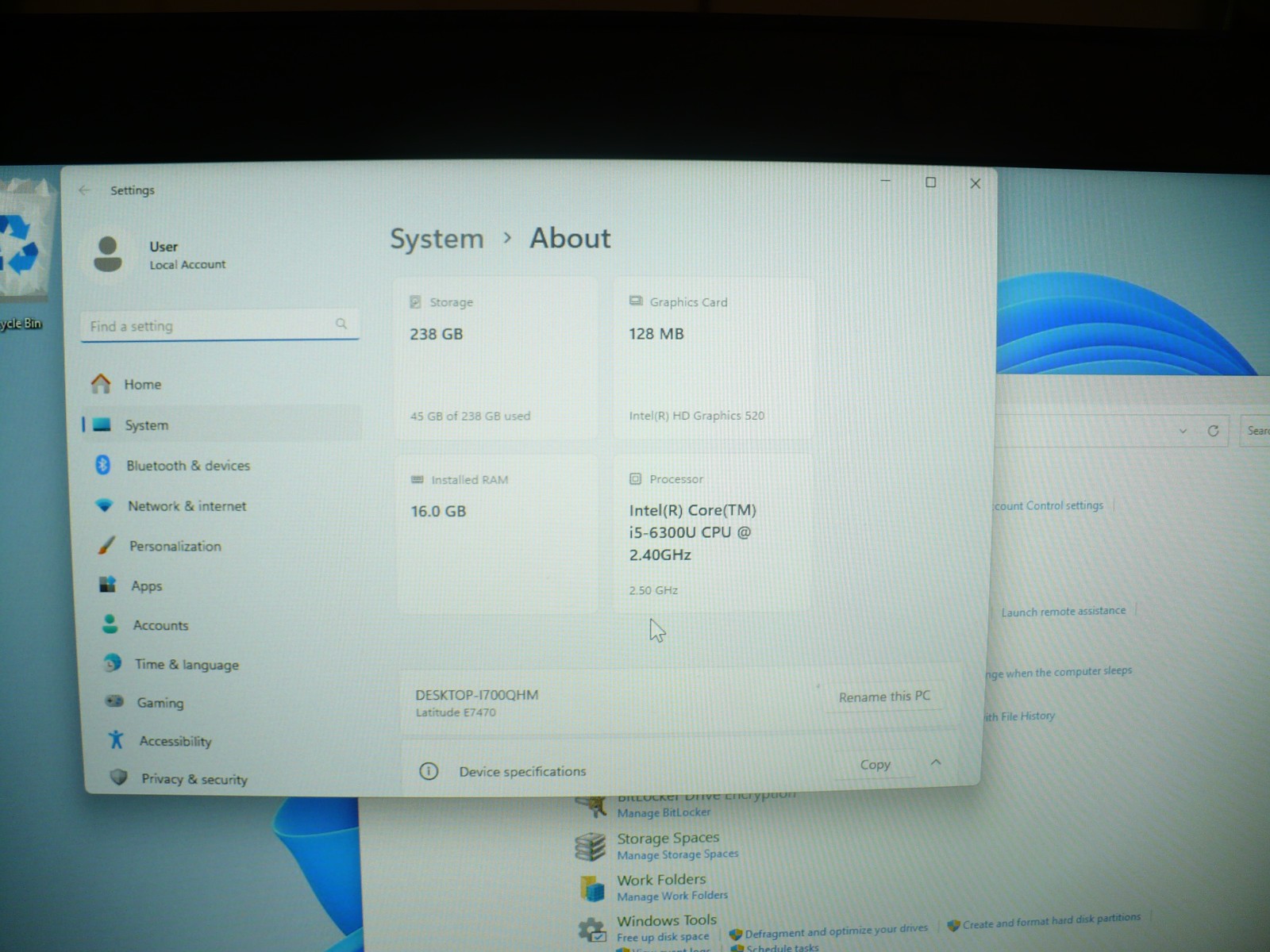Focus the Find a setting search box
Image resolution: width=1270 pixels, height=952 pixels.
point(220,325)
